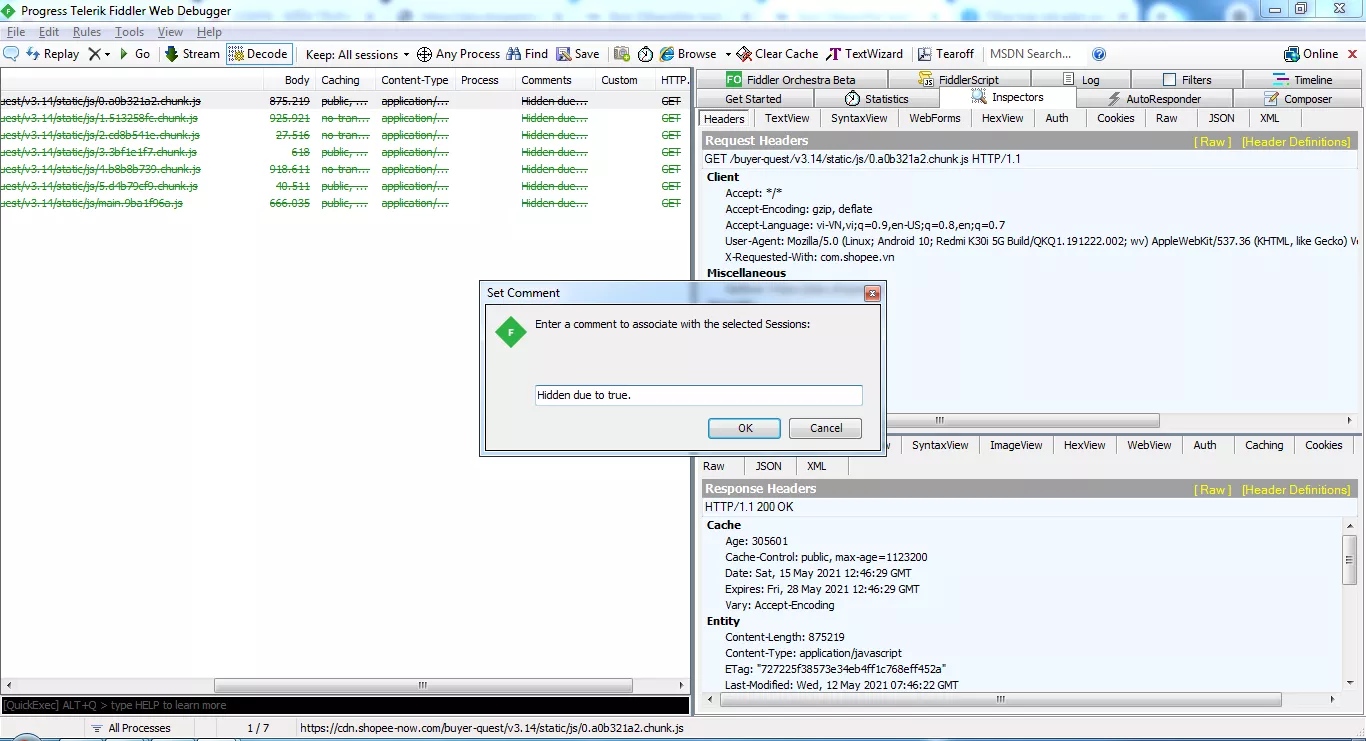Click Clear Cache in toolbar
Screen dimensions: 1366x741
tap(778, 54)
